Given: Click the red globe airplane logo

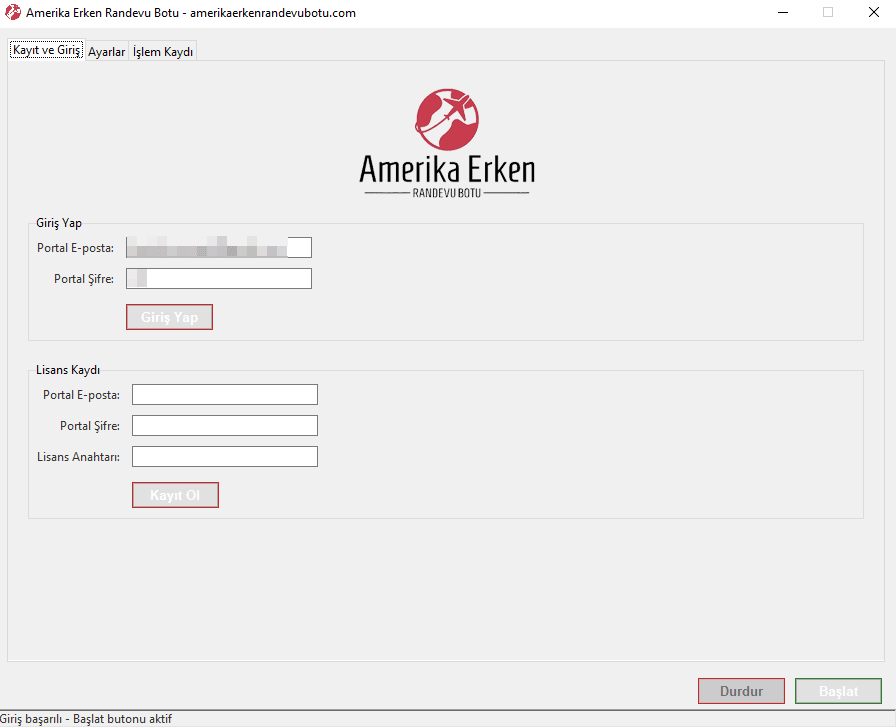Looking at the screenshot, I should (447, 120).
